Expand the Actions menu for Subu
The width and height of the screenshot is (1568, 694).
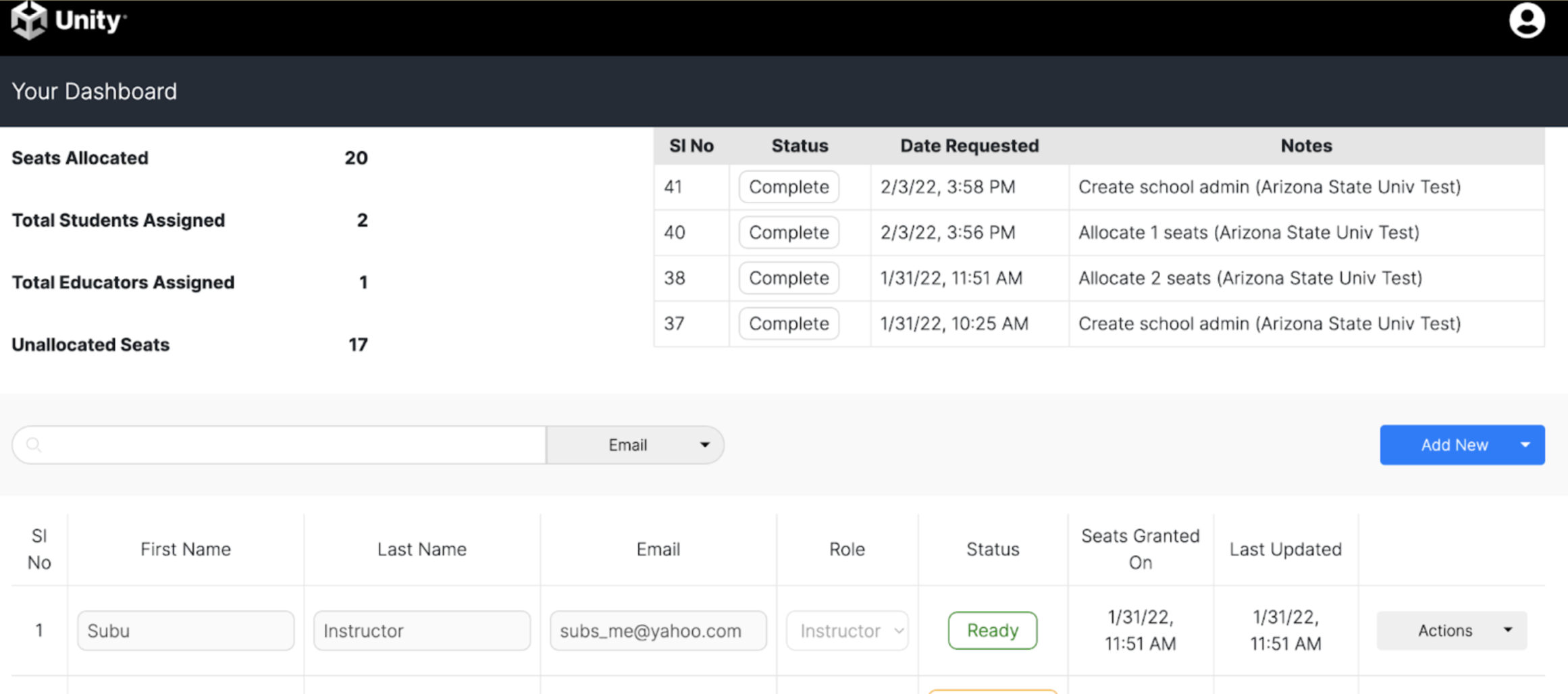(1452, 631)
